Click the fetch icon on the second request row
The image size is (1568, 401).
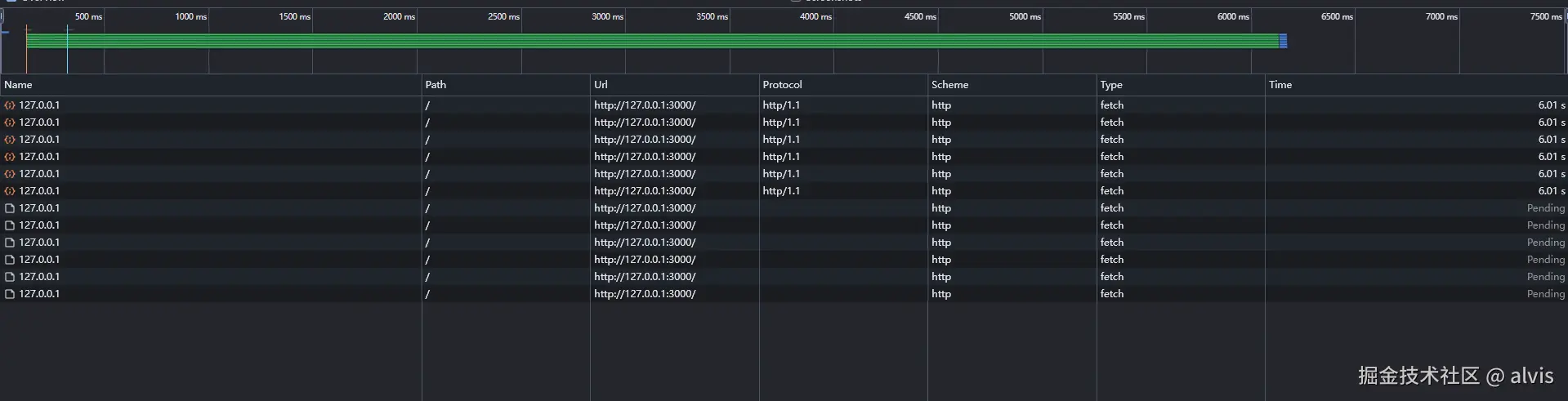10,123
